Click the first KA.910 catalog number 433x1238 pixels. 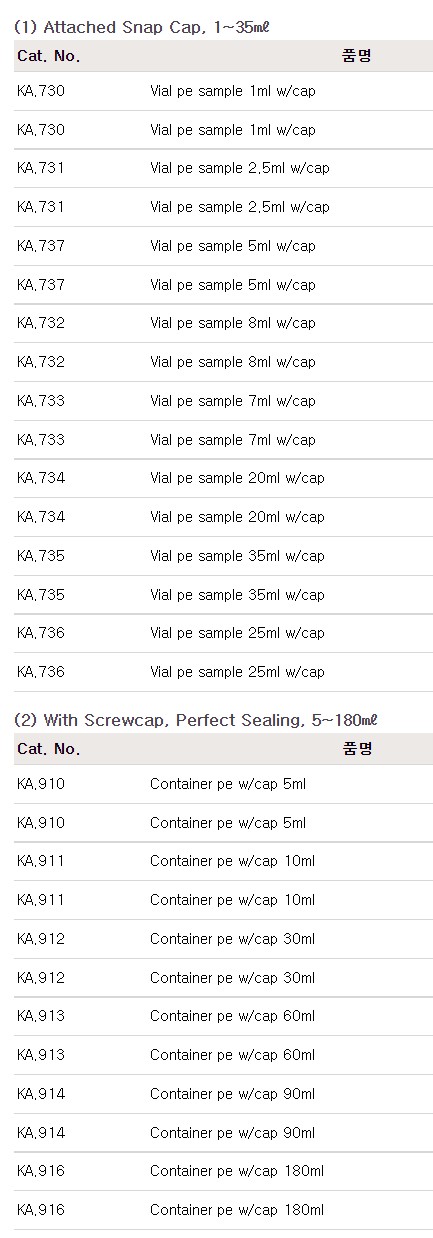point(40,784)
